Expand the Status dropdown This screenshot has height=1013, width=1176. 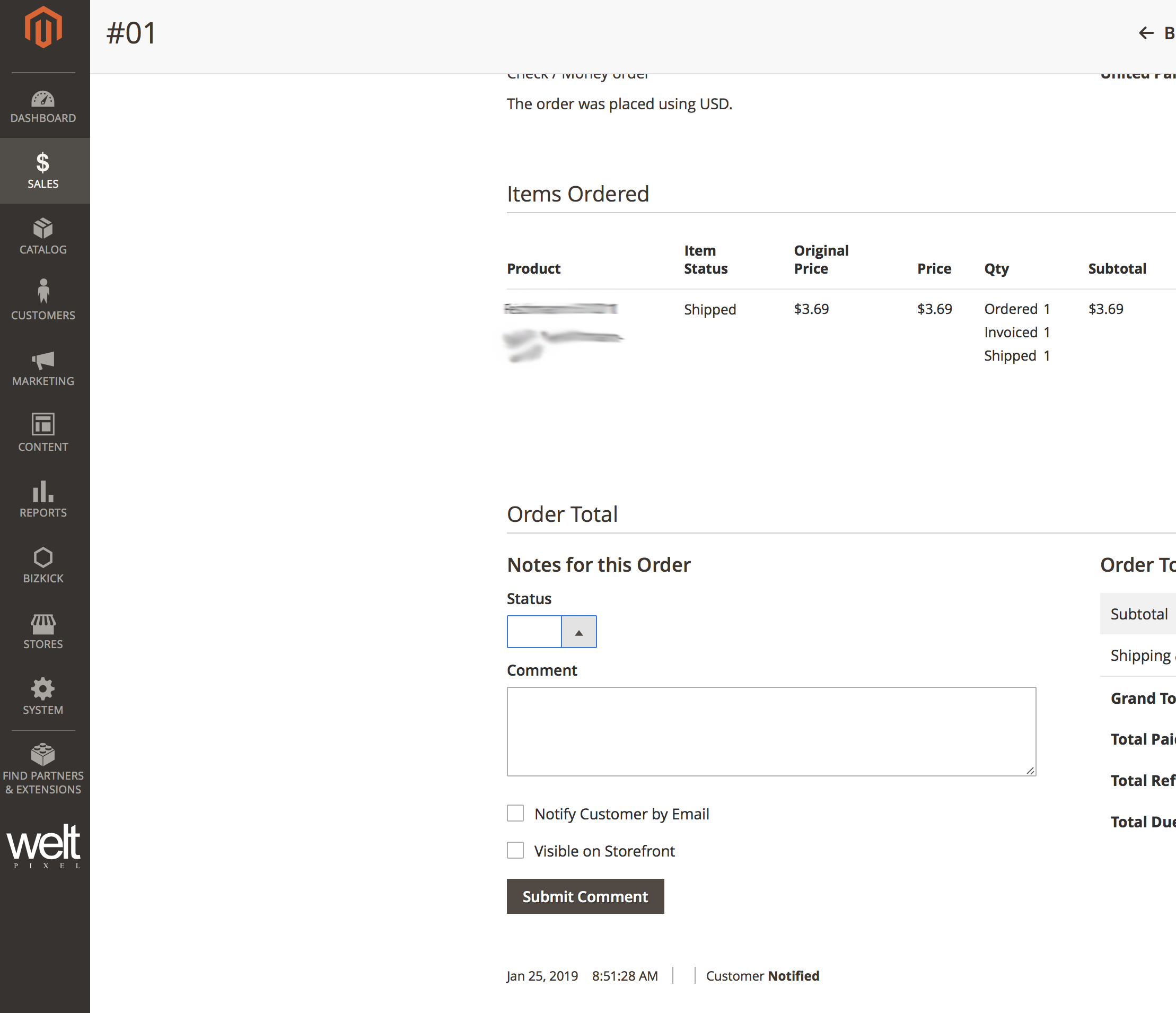point(578,632)
